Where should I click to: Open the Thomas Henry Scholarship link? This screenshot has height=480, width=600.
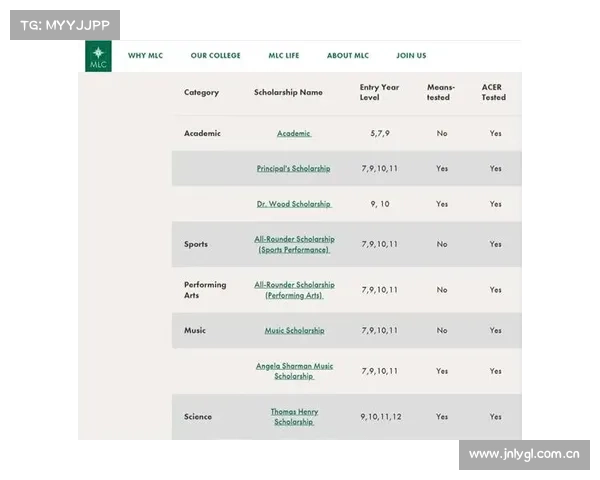click(294, 416)
